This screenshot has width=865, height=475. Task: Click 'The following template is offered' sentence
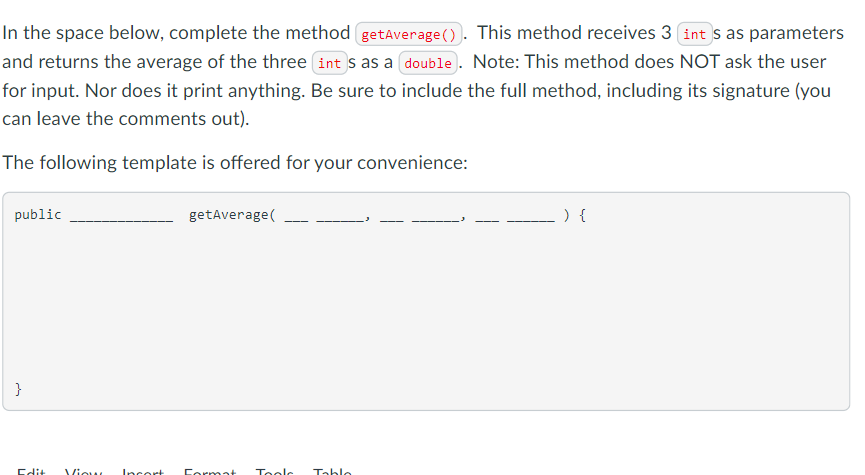pyautogui.click(x=235, y=163)
